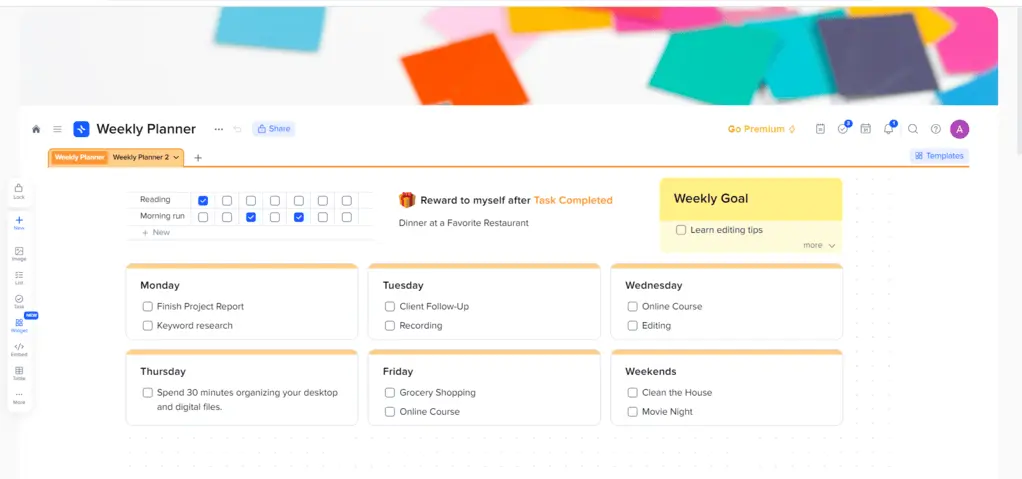
Task: Click the Share button
Action: click(x=274, y=129)
